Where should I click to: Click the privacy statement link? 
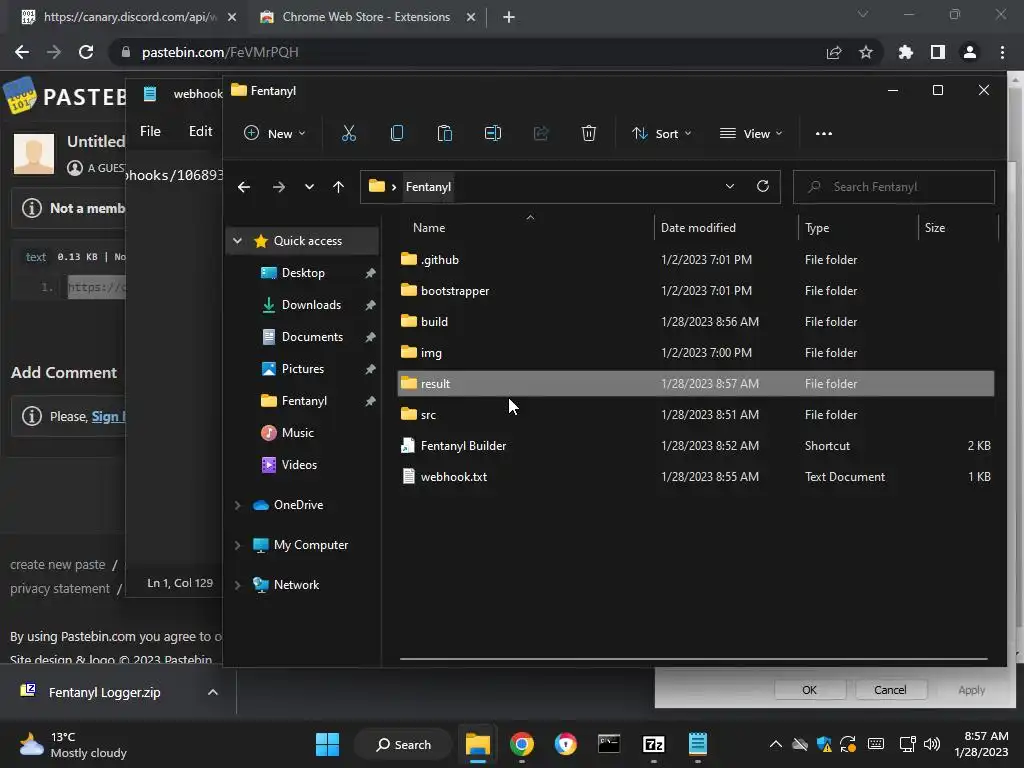pos(60,589)
